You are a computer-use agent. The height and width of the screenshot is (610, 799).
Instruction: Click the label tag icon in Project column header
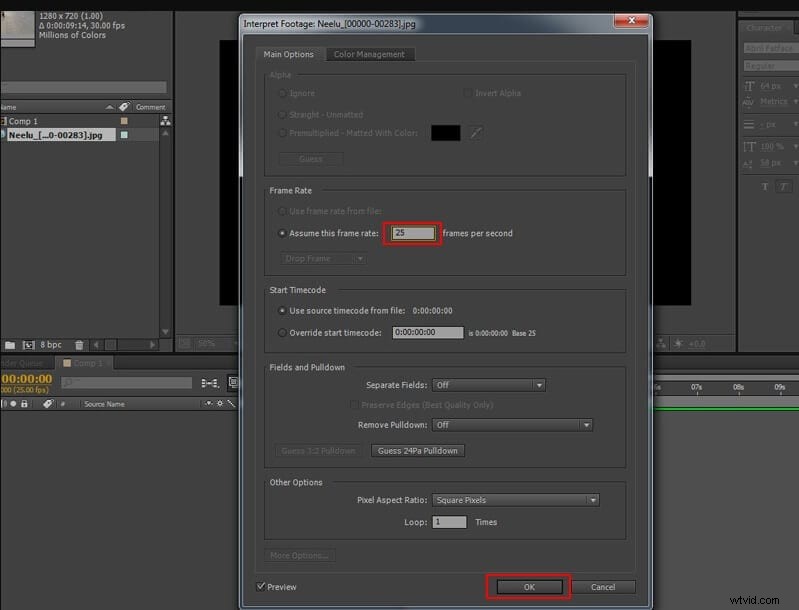point(124,107)
